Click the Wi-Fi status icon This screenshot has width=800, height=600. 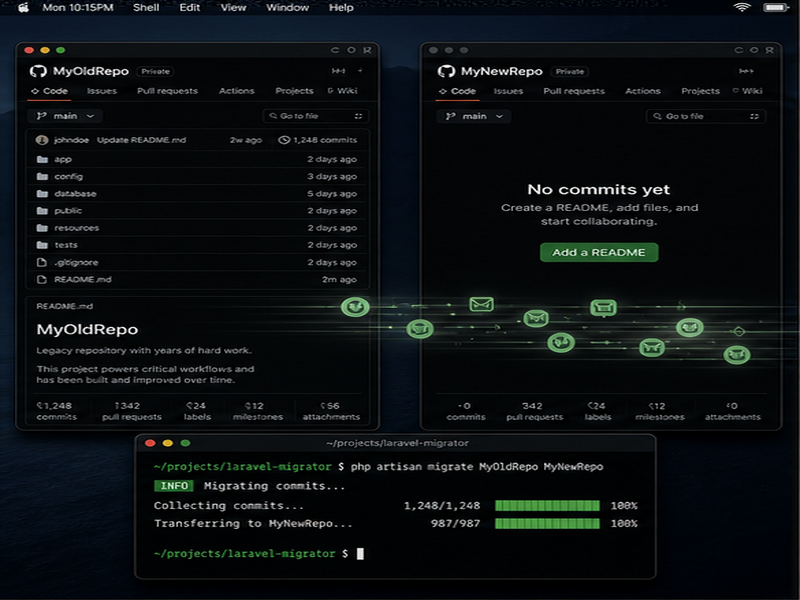[742, 7]
